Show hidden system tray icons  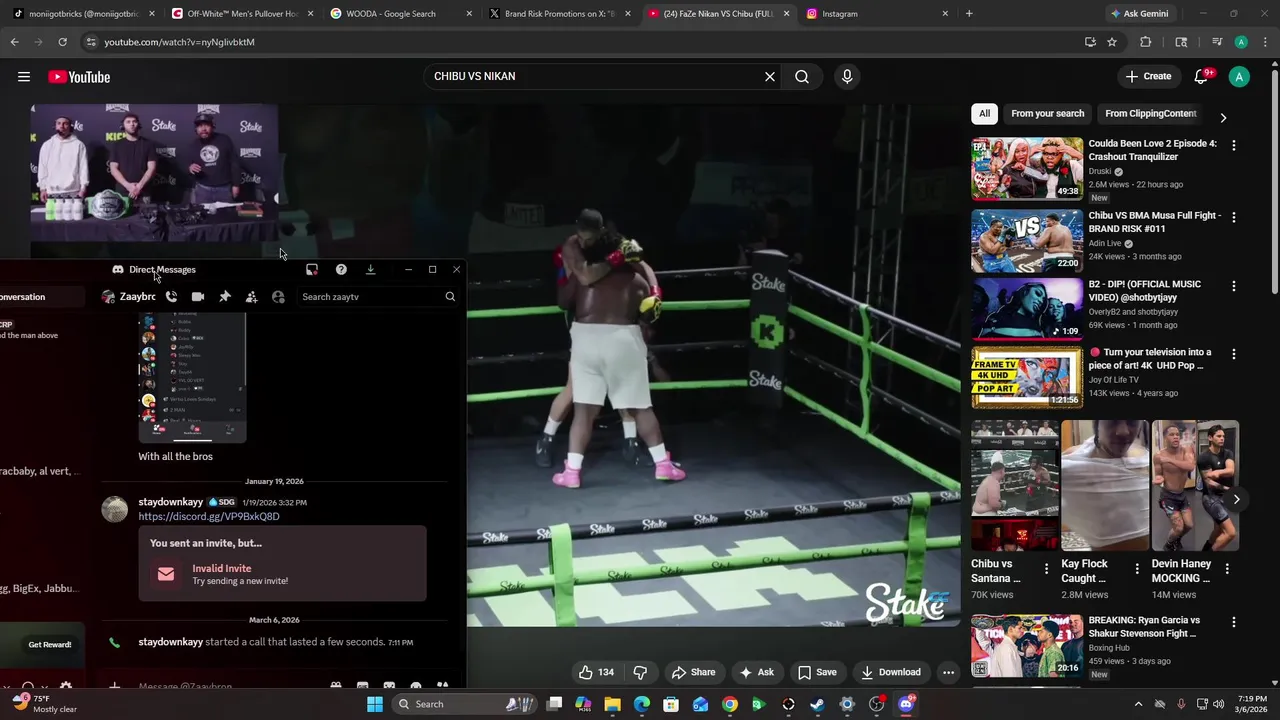1138,704
